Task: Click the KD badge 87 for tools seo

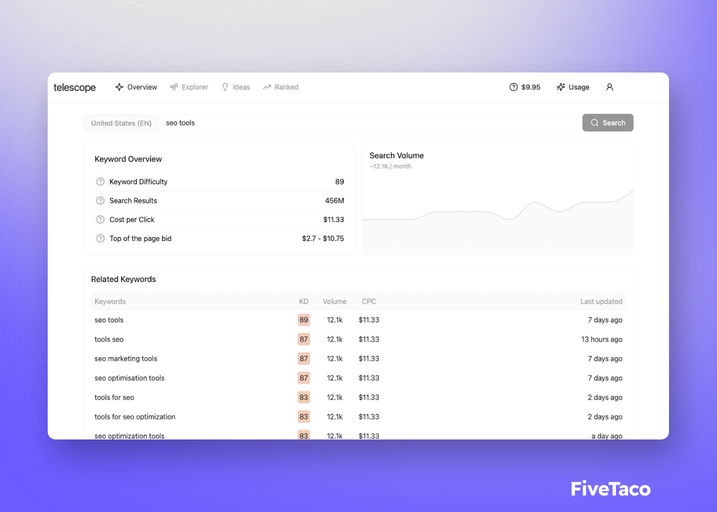Action: point(304,339)
